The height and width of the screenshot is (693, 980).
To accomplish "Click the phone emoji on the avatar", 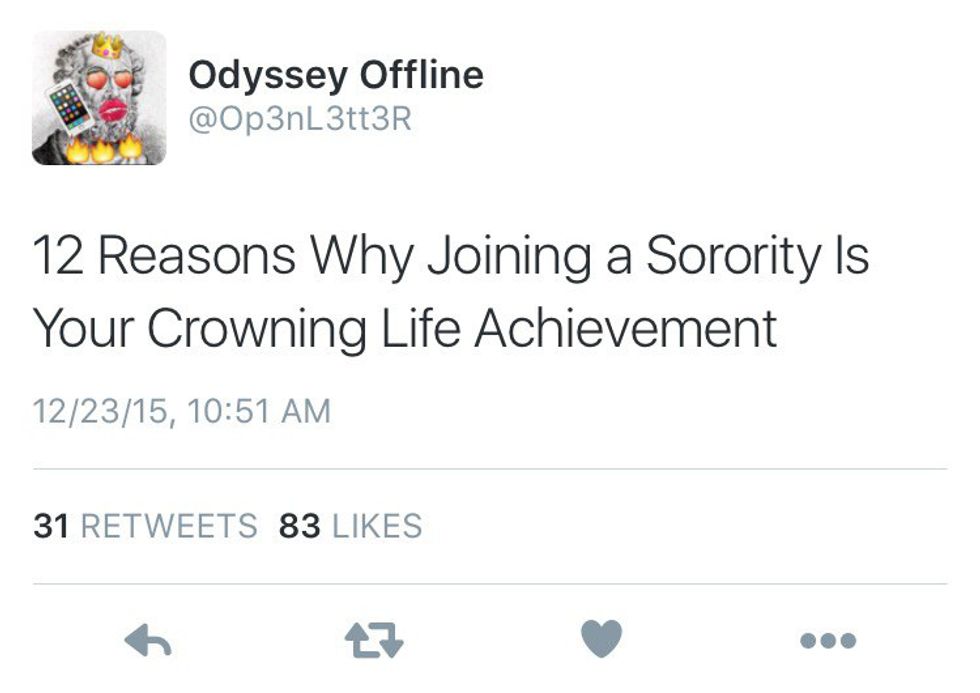I will tap(70, 107).
